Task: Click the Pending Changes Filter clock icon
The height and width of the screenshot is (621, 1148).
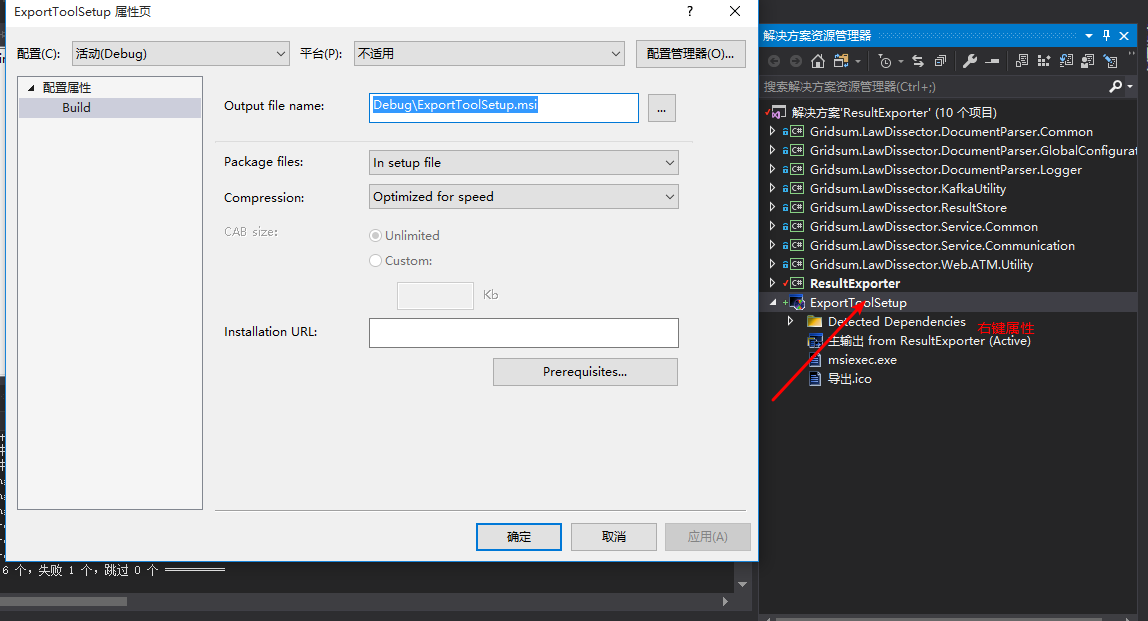Action: 885,61
